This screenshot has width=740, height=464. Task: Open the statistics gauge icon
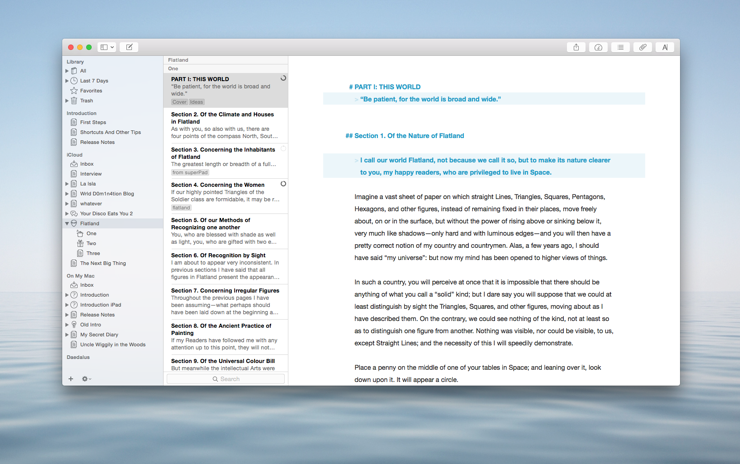click(x=598, y=47)
